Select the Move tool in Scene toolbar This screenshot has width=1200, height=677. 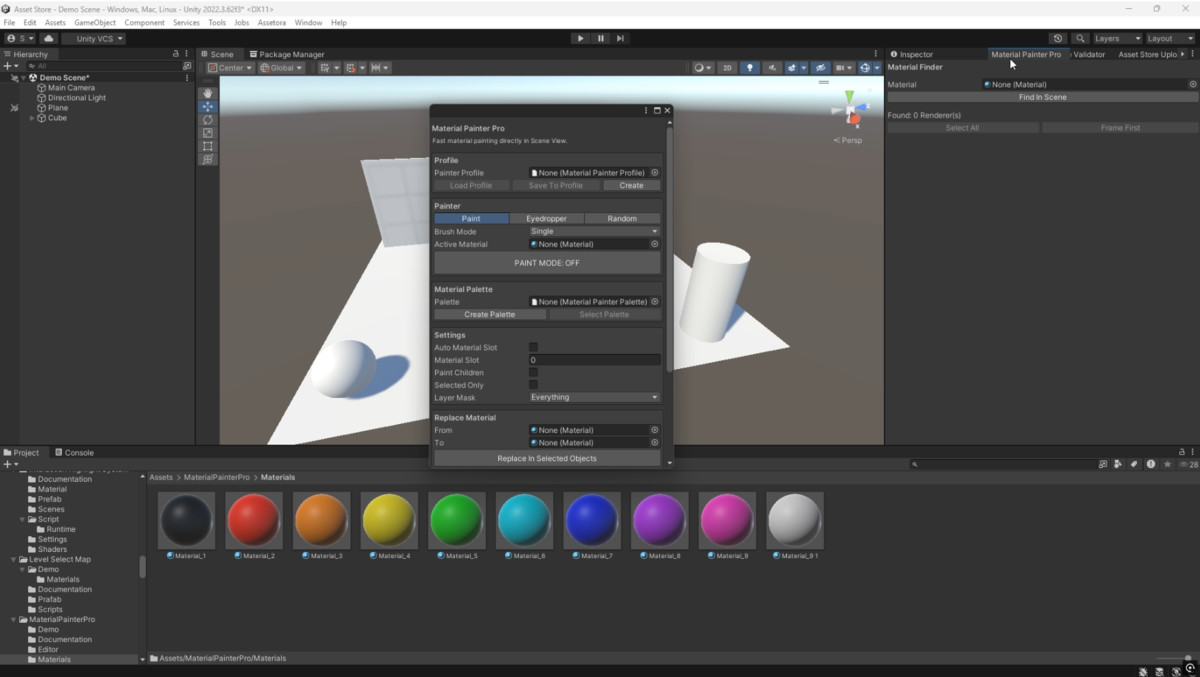(x=208, y=106)
